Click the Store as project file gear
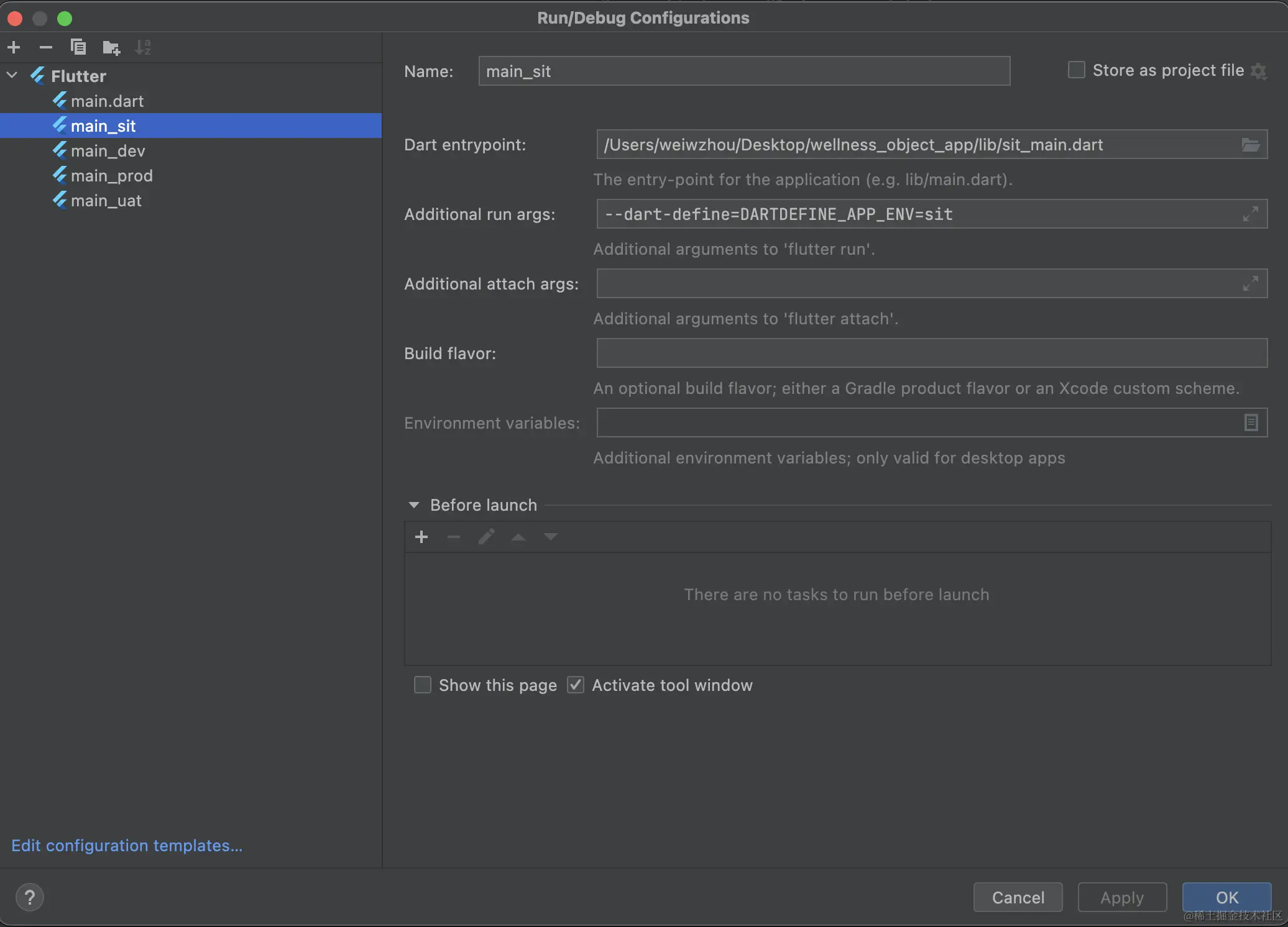 (x=1259, y=71)
